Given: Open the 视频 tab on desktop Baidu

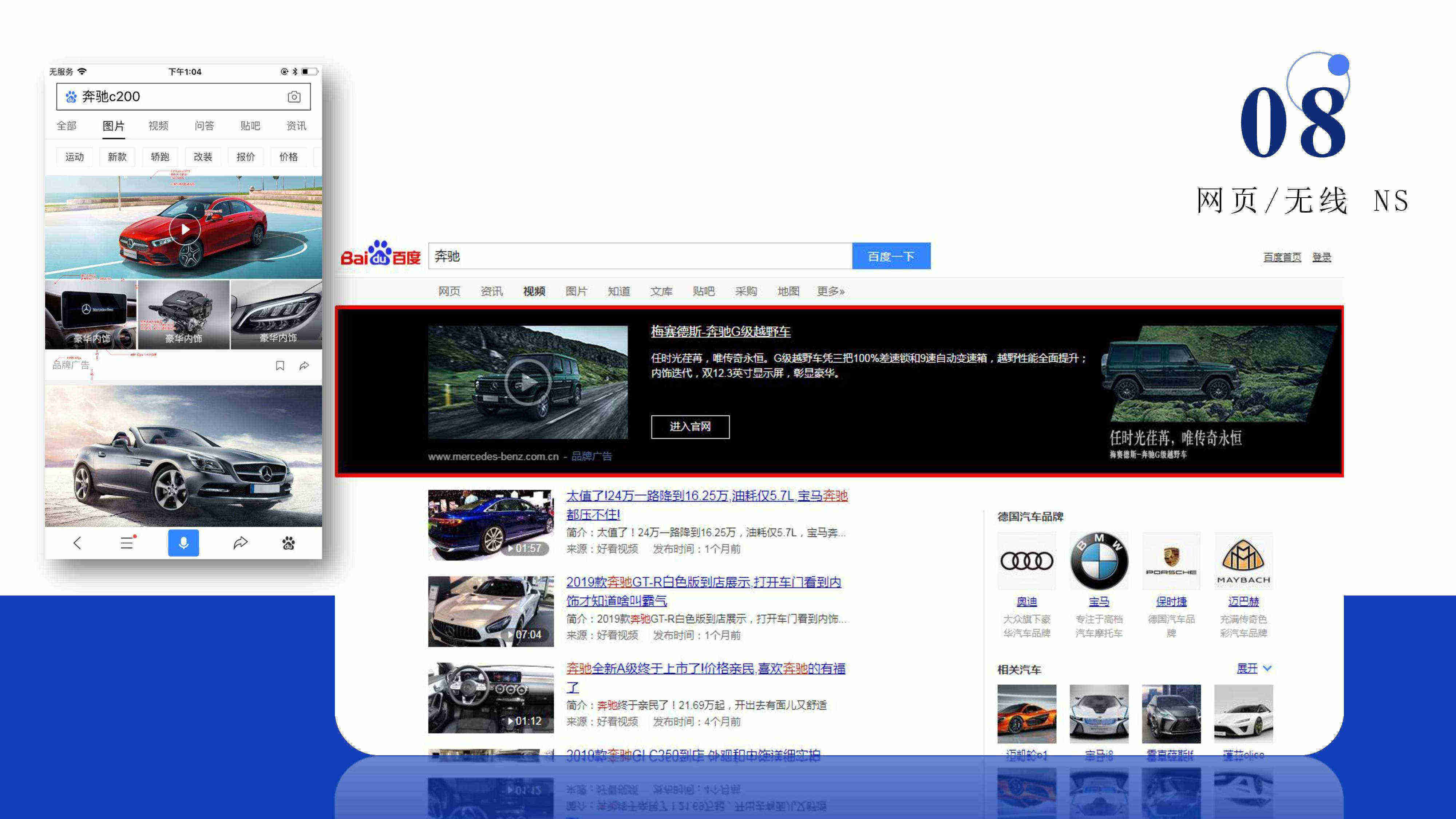Looking at the screenshot, I should 534,291.
